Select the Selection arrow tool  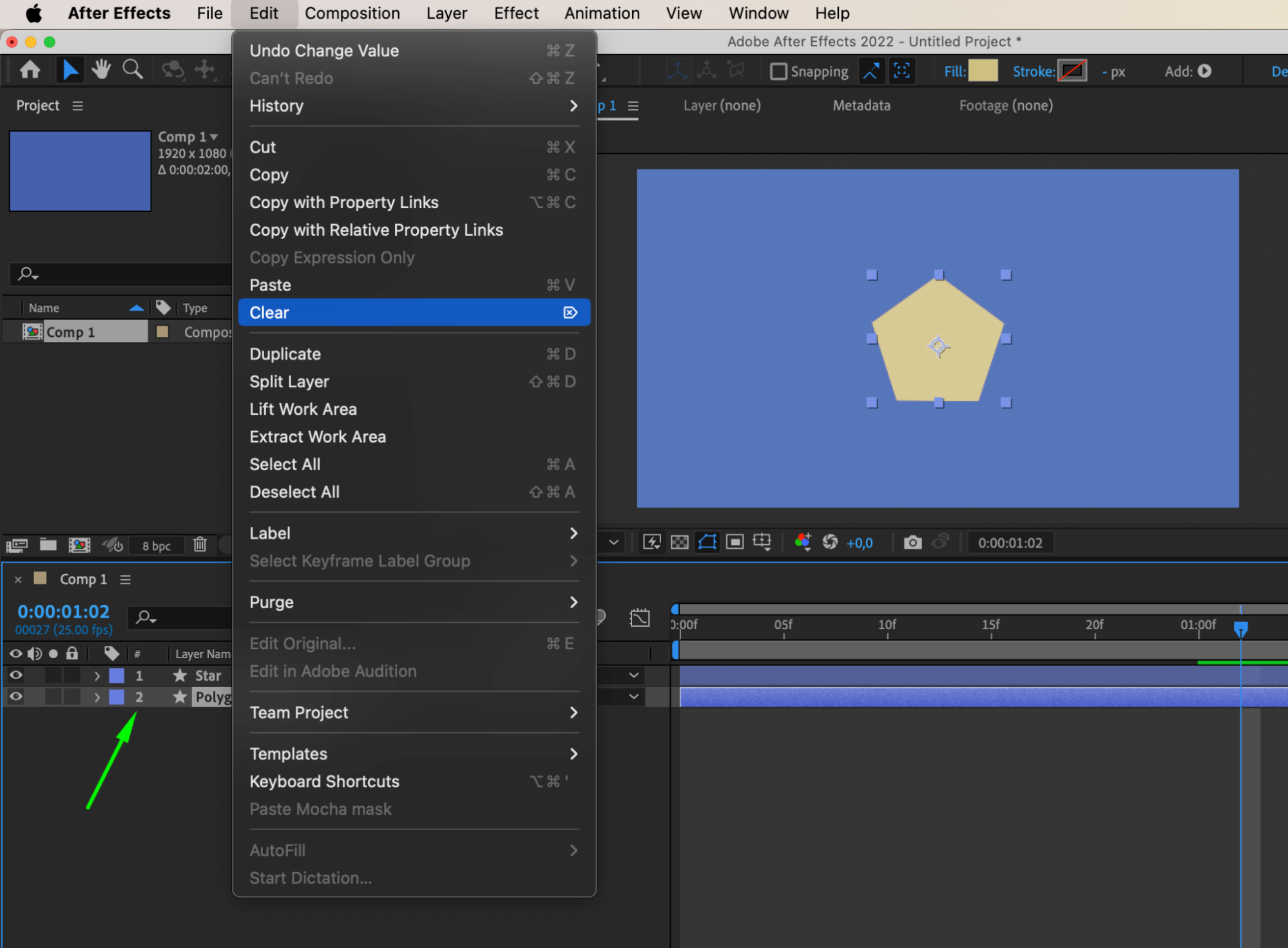[x=70, y=70]
